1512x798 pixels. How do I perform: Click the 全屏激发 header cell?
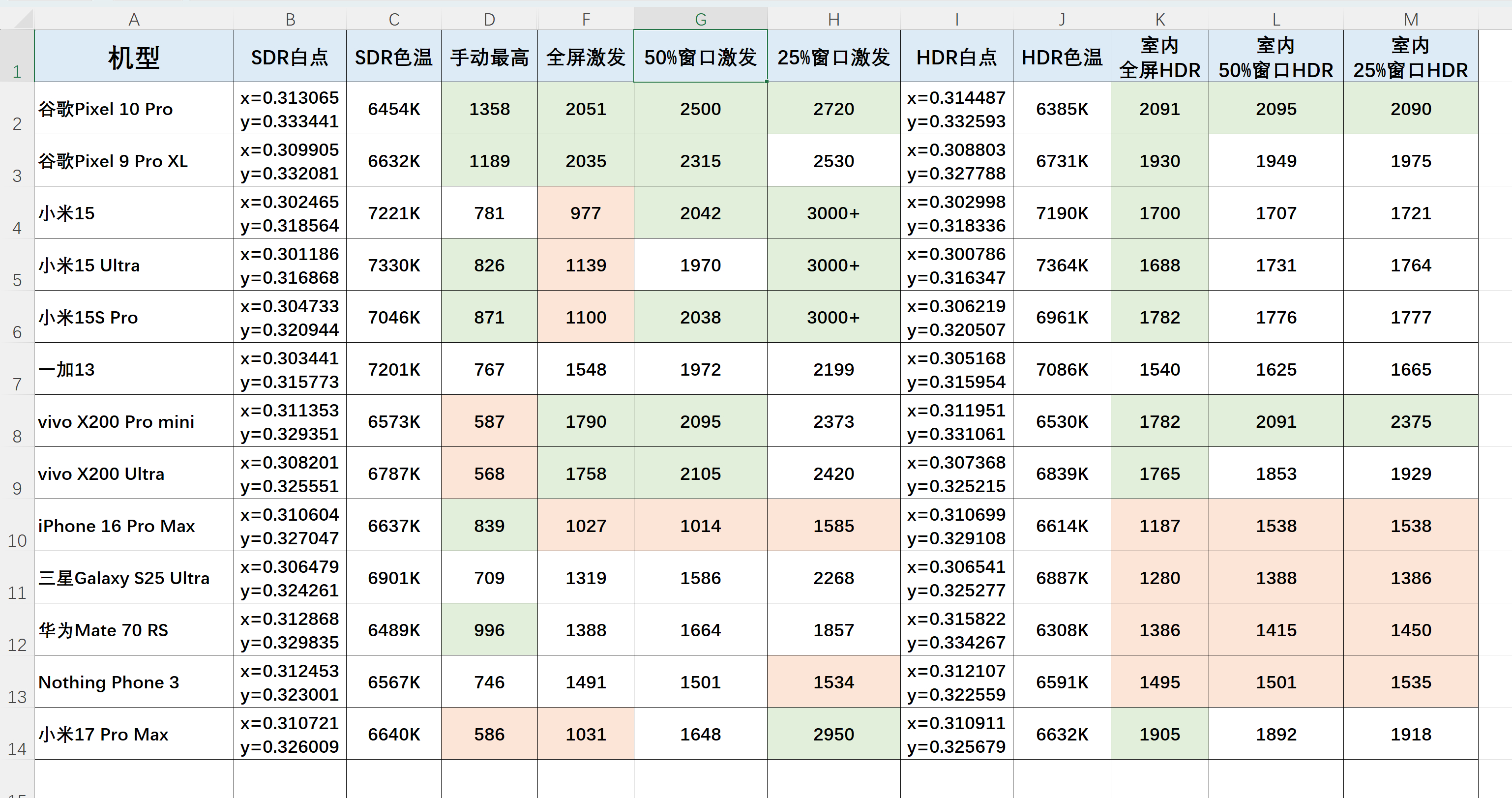586,57
